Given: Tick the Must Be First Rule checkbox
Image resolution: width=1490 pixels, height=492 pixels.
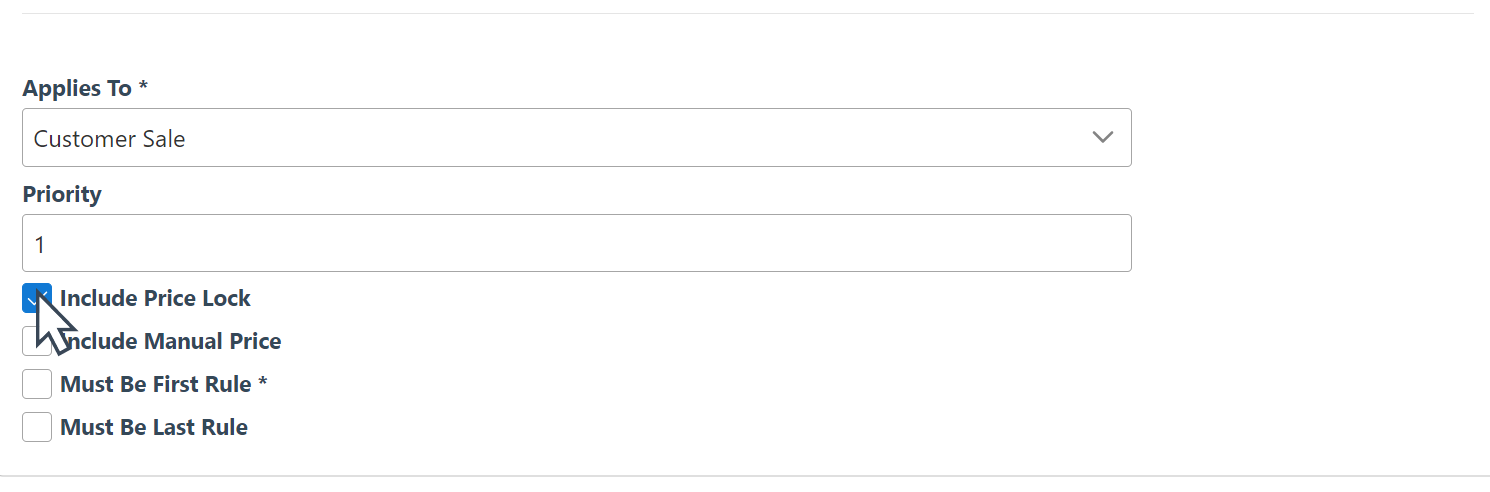Looking at the screenshot, I should [x=37, y=384].
